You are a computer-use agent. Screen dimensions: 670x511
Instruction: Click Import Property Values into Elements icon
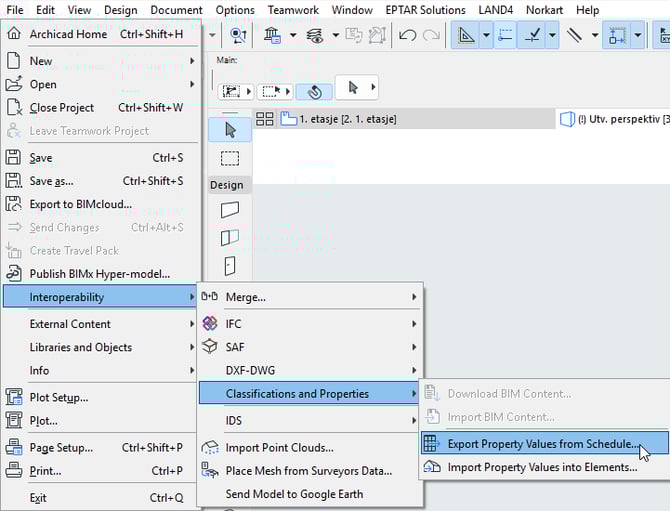432,467
